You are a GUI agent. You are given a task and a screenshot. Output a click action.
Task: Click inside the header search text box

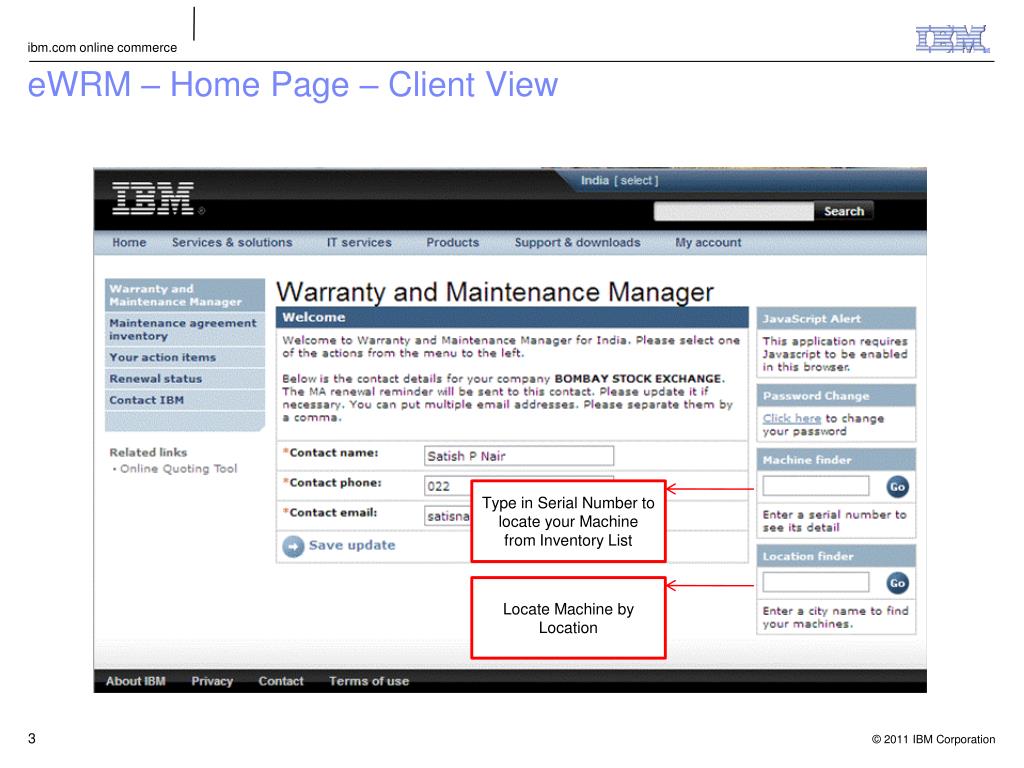tap(734, 211)
